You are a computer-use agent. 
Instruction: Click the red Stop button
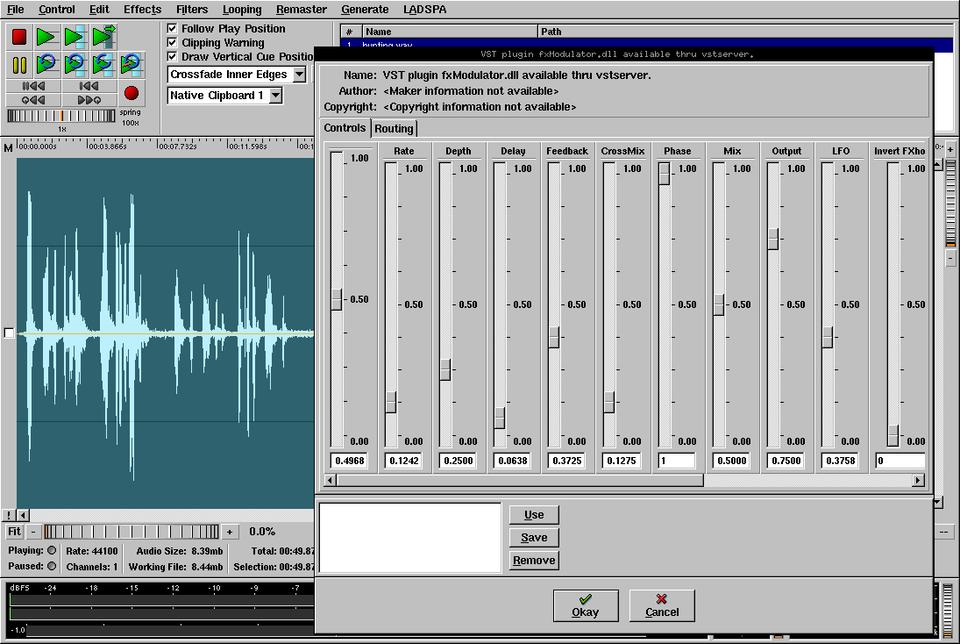point(19,38)
